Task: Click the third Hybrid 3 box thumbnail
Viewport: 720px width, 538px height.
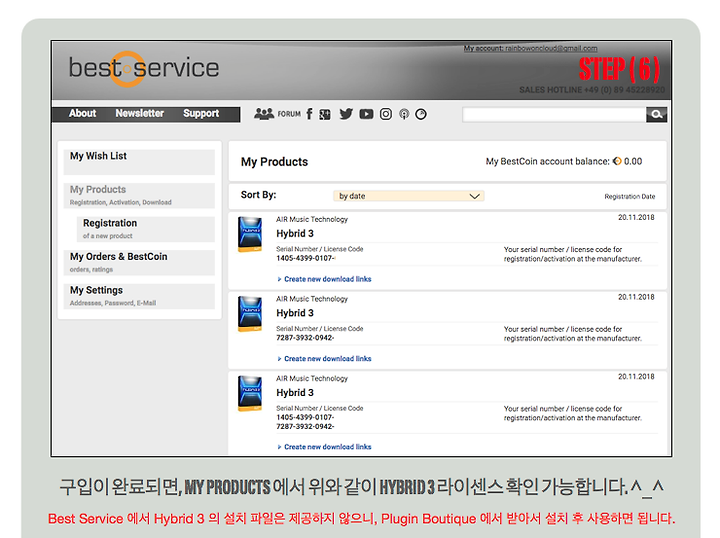Action: (x=250, y=393)
